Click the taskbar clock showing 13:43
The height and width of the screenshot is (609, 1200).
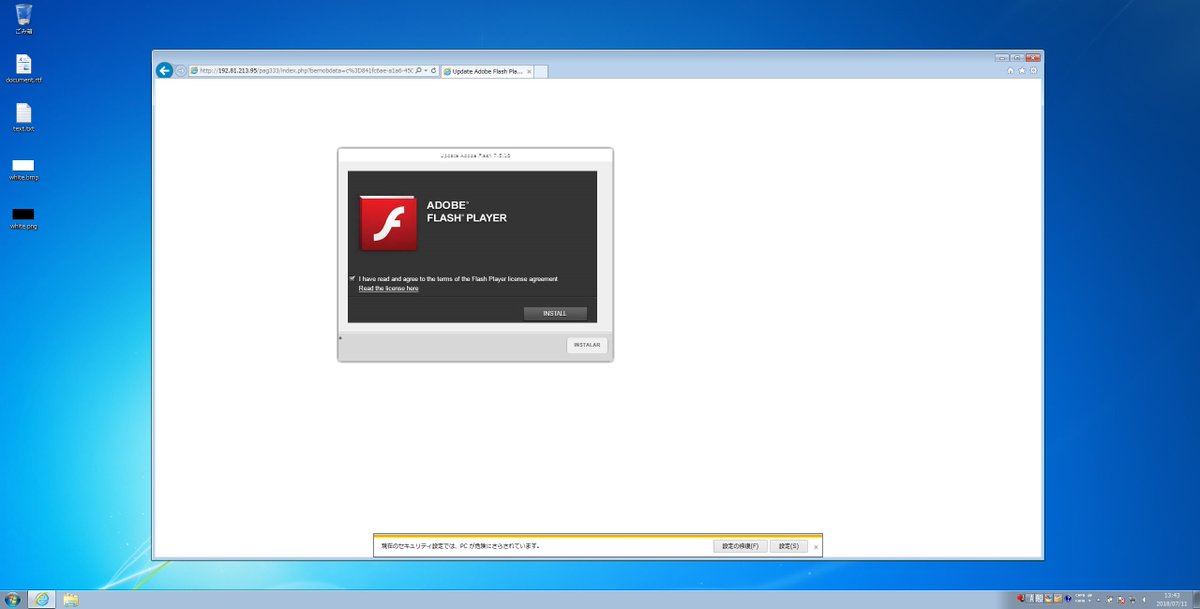(1172, 599)
